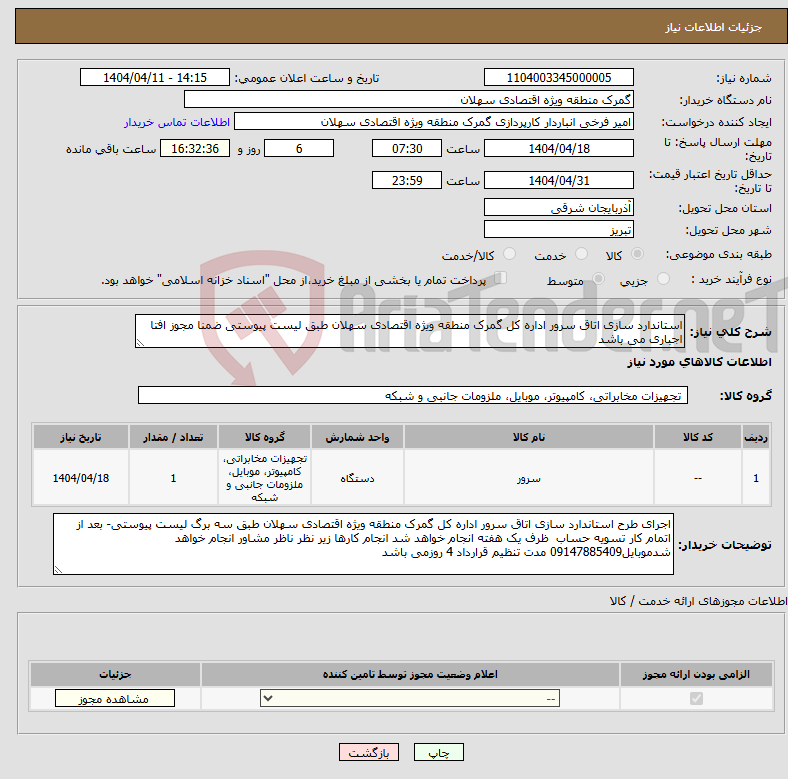Toggle the اسناد خزانه اسلامی payment checkbox

pyautogui.click(x=501, y=278)
